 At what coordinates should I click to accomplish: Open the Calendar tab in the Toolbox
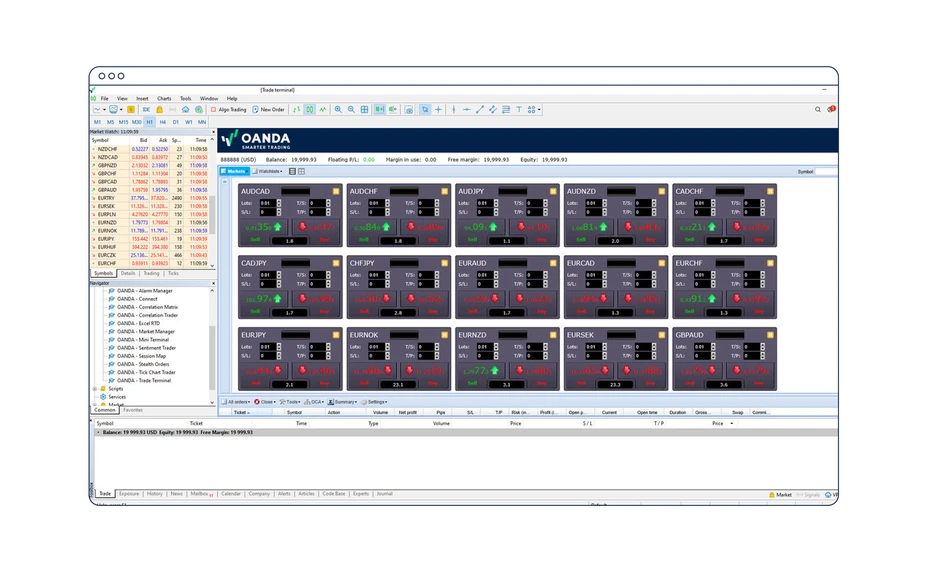pos(231,494)
